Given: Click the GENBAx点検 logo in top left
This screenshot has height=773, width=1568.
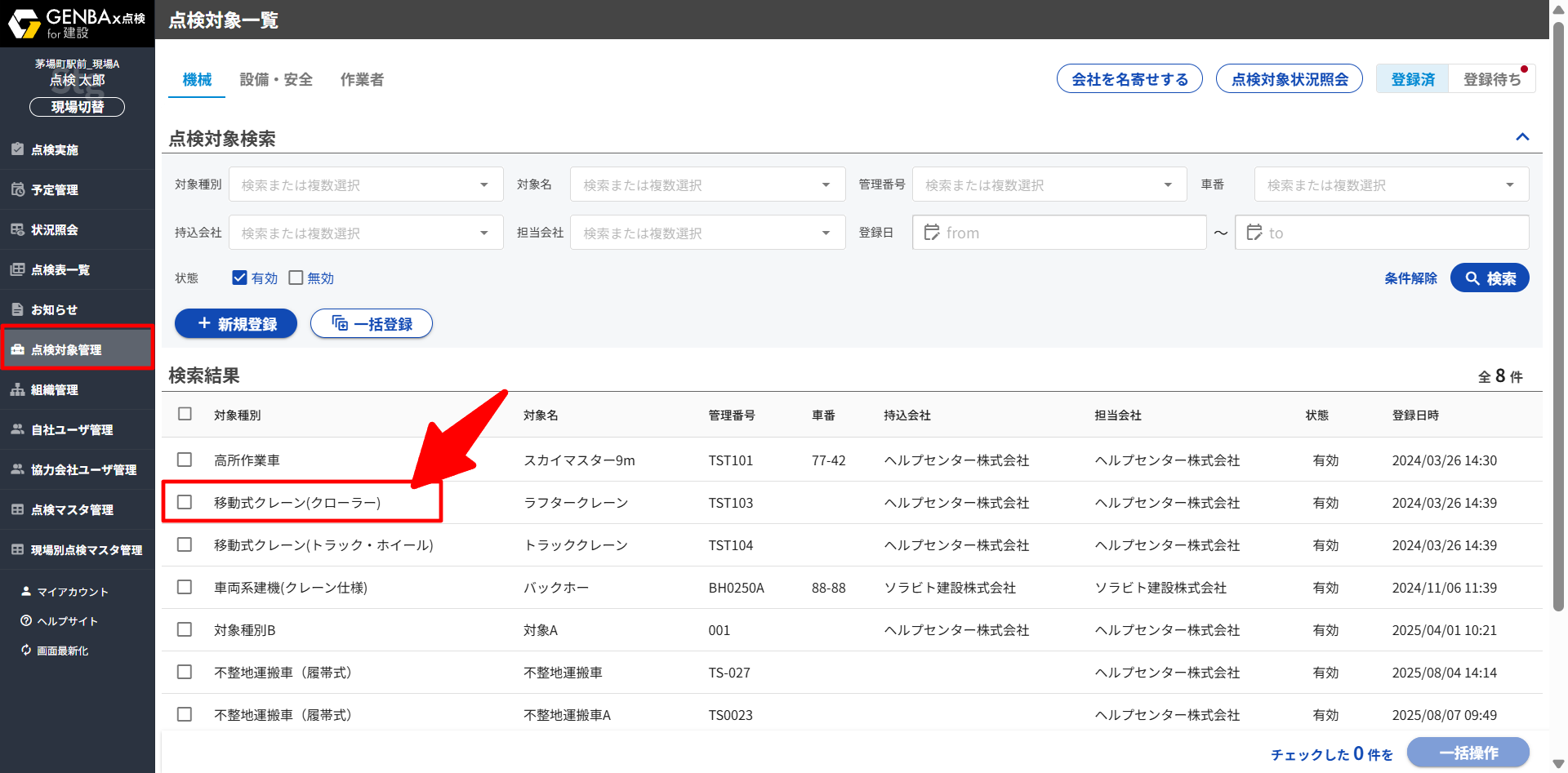Looking at the screenshot, I should (77, 23).
